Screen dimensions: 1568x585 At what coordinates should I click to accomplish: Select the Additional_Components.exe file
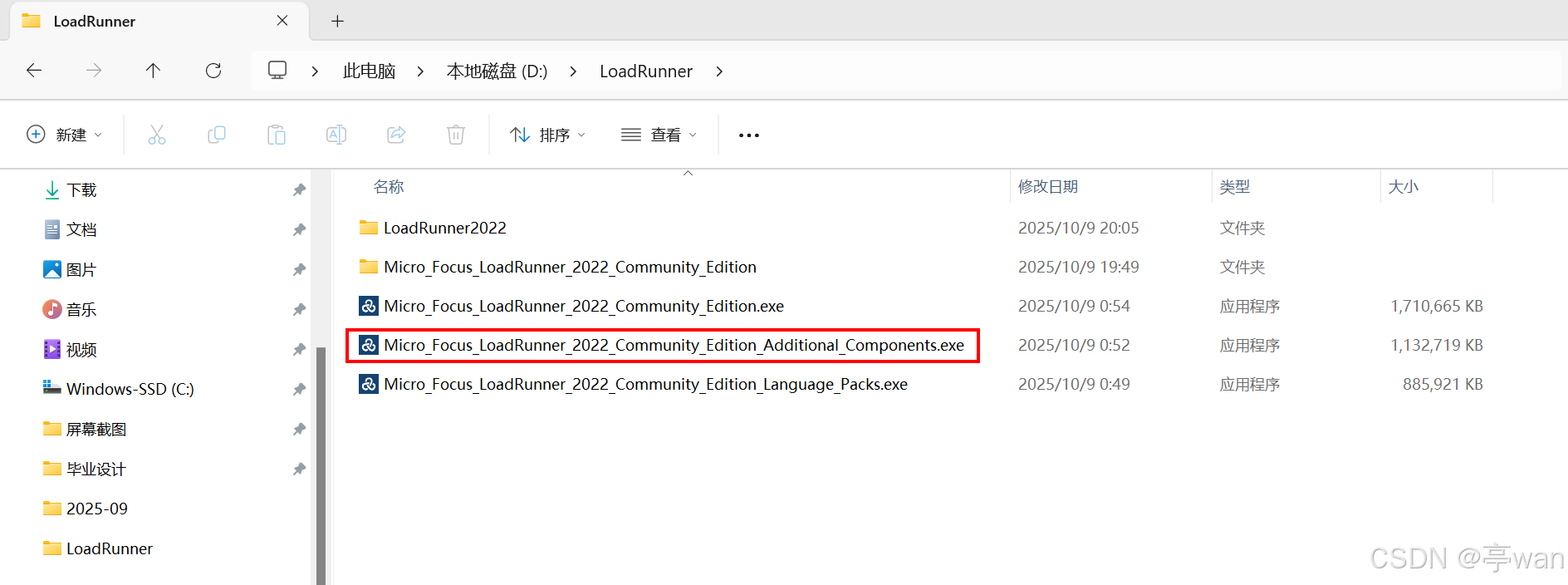coord(674,345)
